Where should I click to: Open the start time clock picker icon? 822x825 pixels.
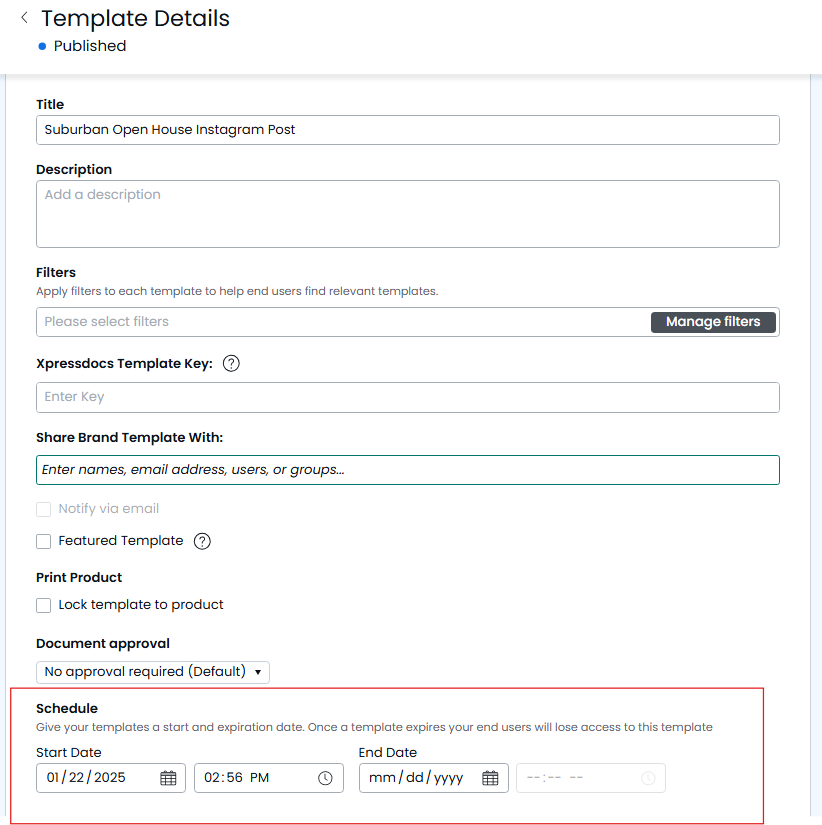click(325, 778)
